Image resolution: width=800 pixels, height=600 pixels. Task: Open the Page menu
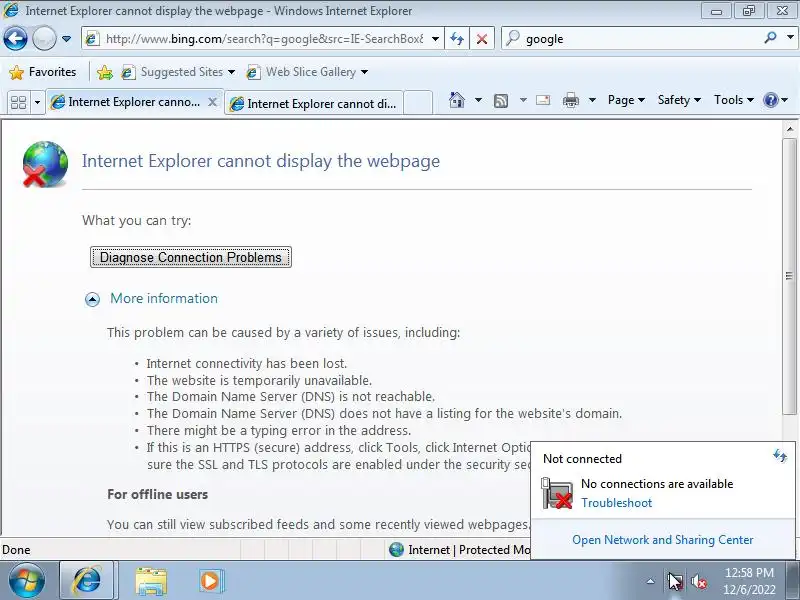[626, 100]
